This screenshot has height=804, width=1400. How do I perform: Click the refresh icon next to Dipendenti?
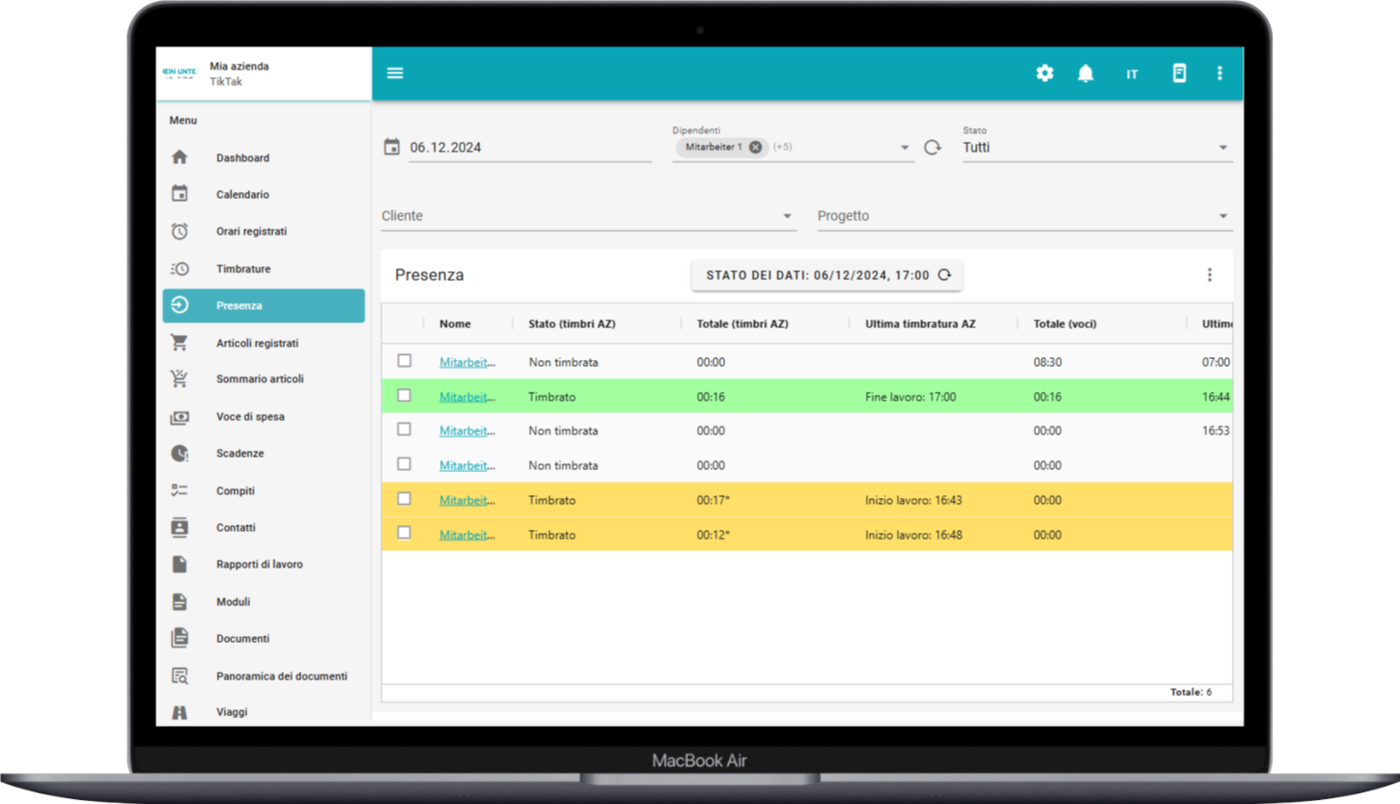[x=932, y=147]
